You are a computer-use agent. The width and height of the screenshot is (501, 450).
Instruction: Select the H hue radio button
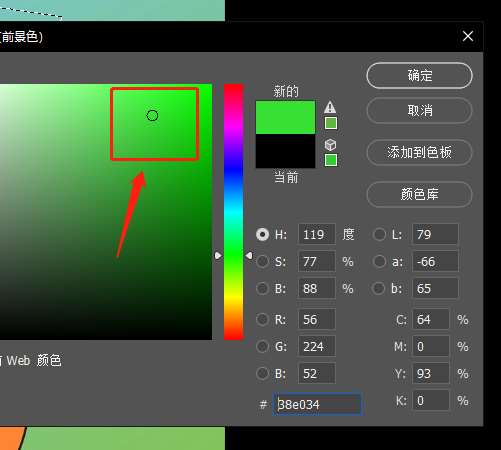(x=263, y=234)
